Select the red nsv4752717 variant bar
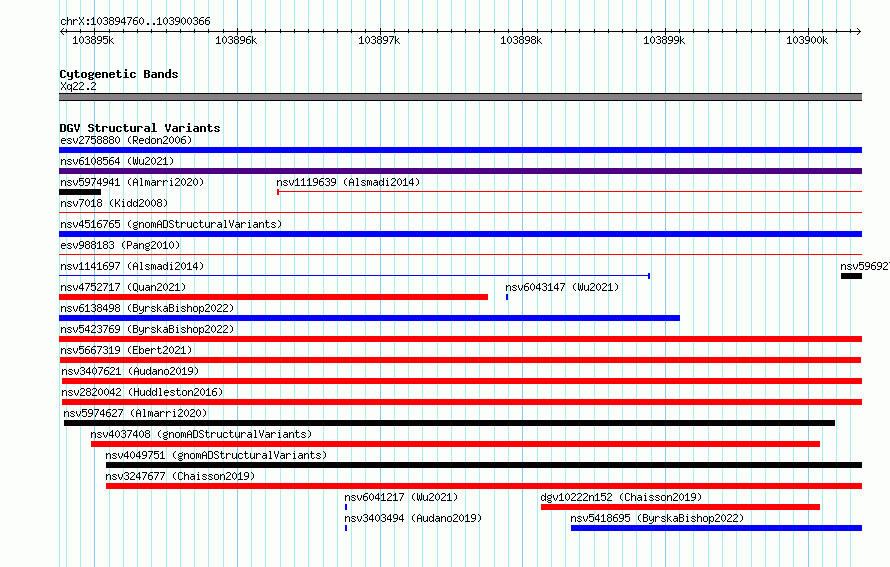The height and width of the screenshot is (567, 890). click(274, 297)
